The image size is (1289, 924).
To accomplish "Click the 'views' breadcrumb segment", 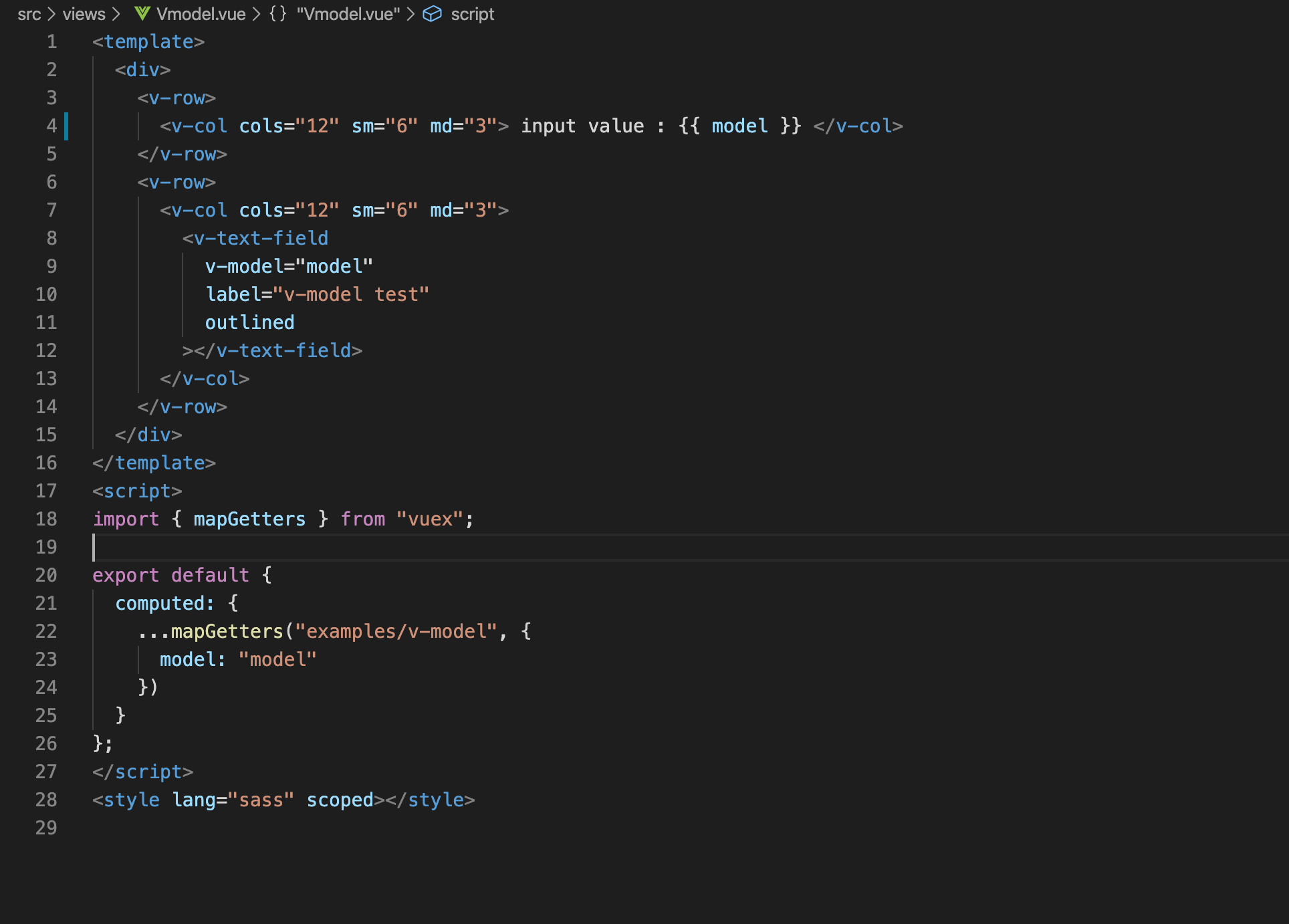I will [x=84, y=14].
